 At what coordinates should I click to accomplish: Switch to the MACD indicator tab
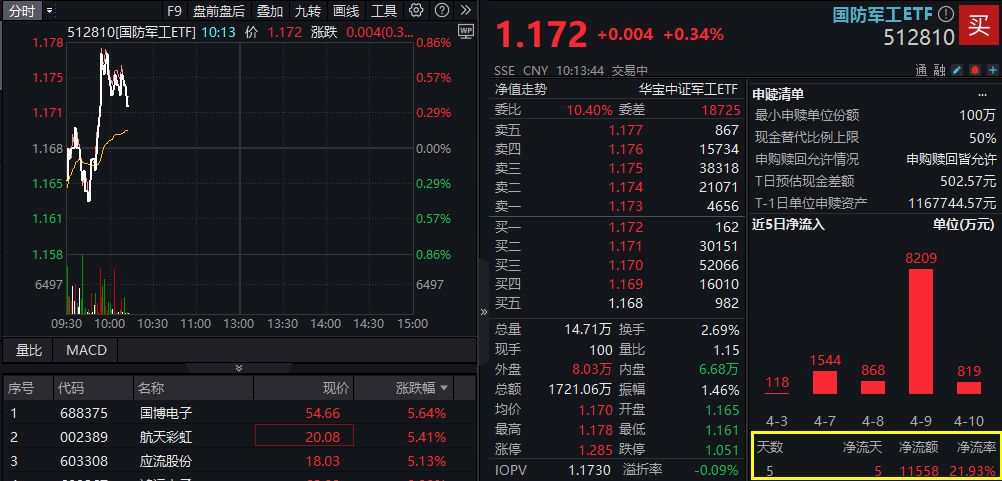coord(86,350)
